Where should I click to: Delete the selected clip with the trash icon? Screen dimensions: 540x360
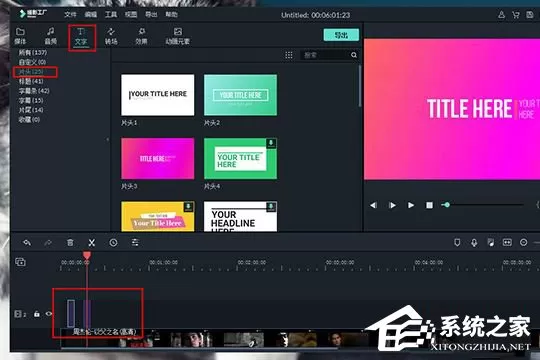70,243
